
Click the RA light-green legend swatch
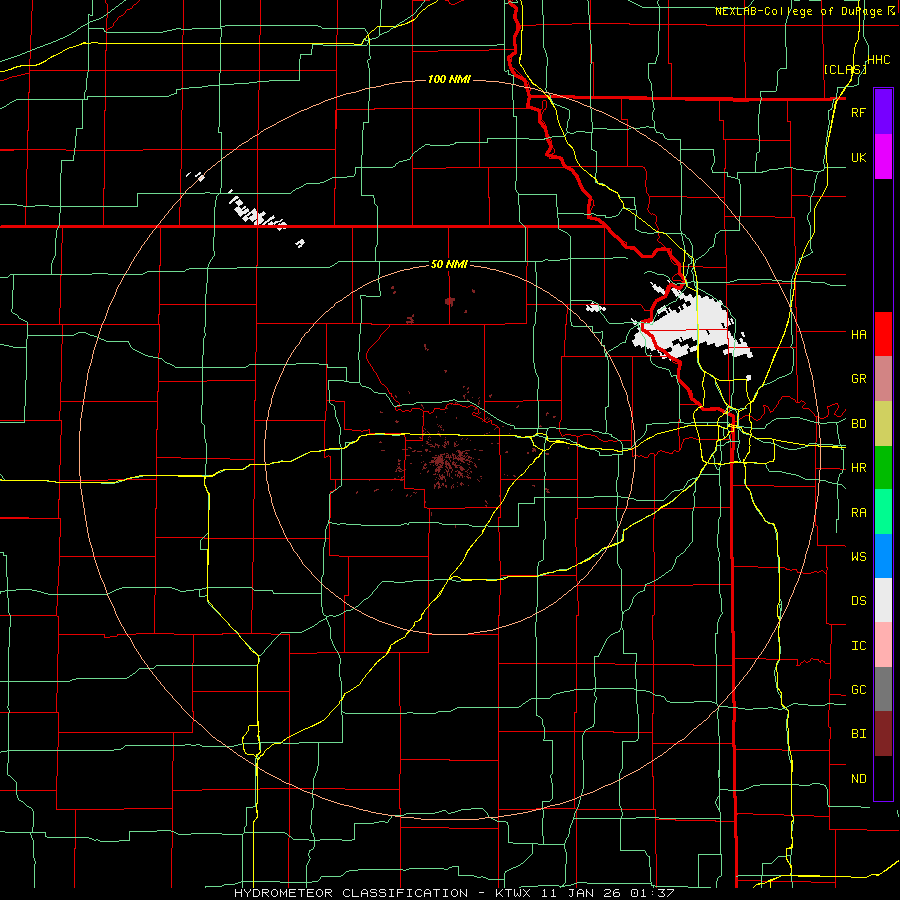click(883, 512)
